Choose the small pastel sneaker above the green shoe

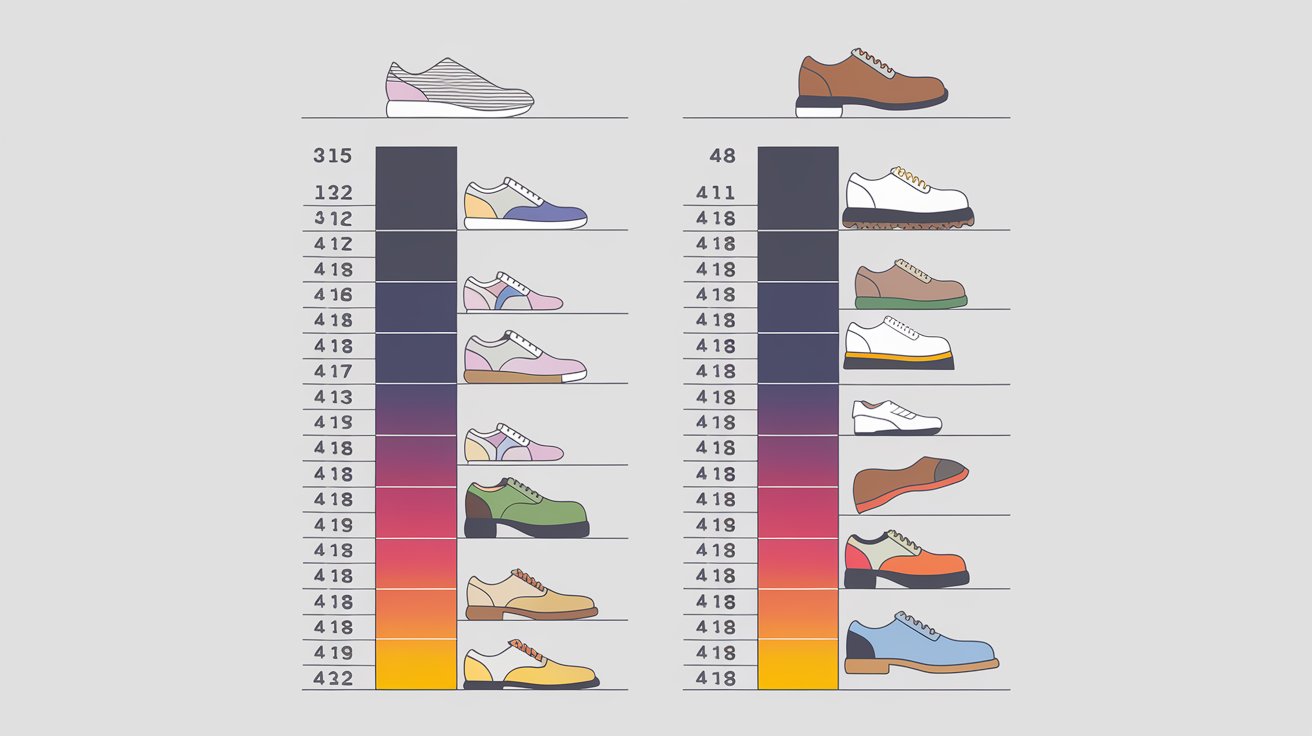coord(514,442)
